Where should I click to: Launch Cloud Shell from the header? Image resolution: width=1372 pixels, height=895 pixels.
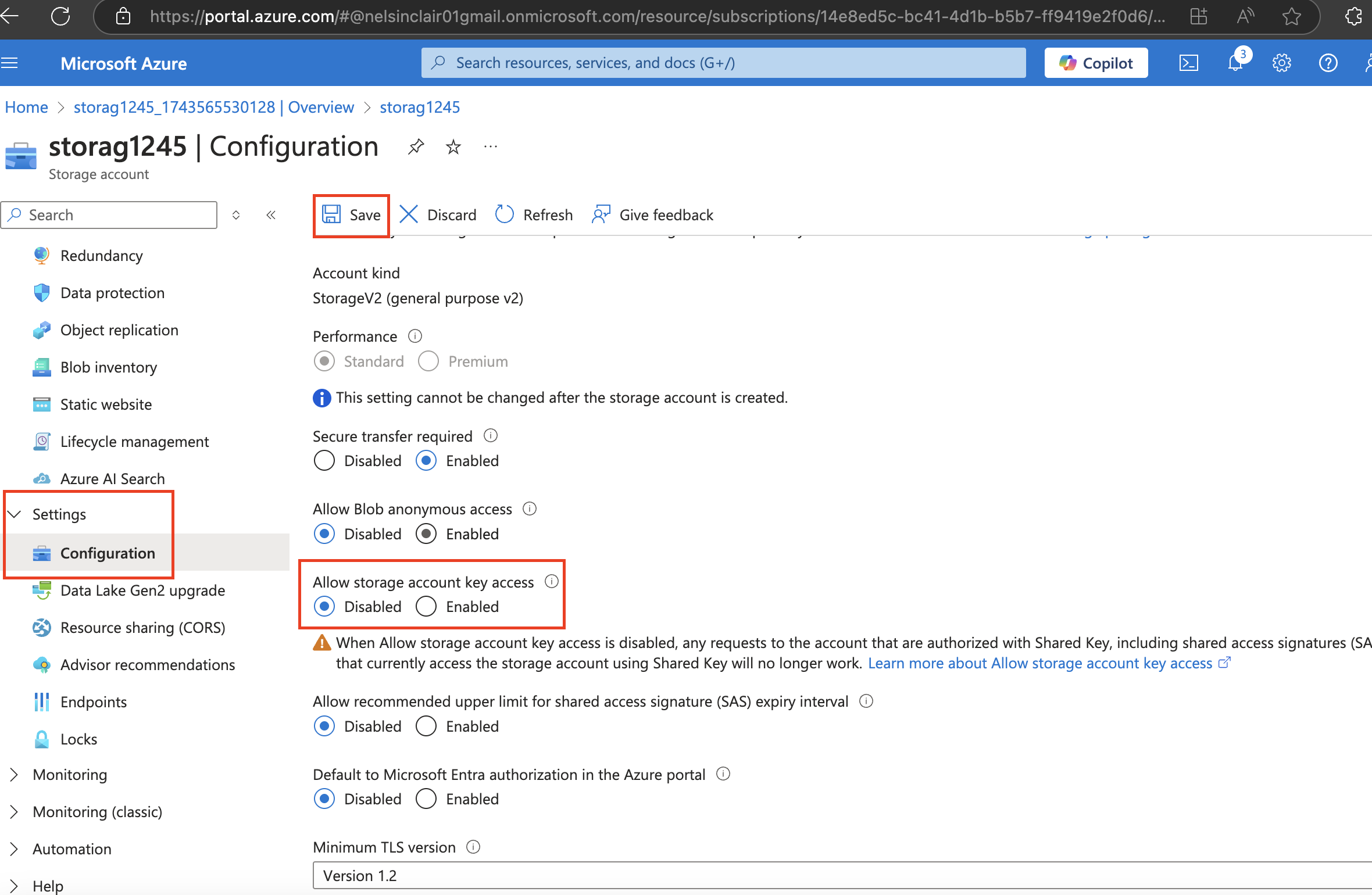click(x=1188, y=63)
